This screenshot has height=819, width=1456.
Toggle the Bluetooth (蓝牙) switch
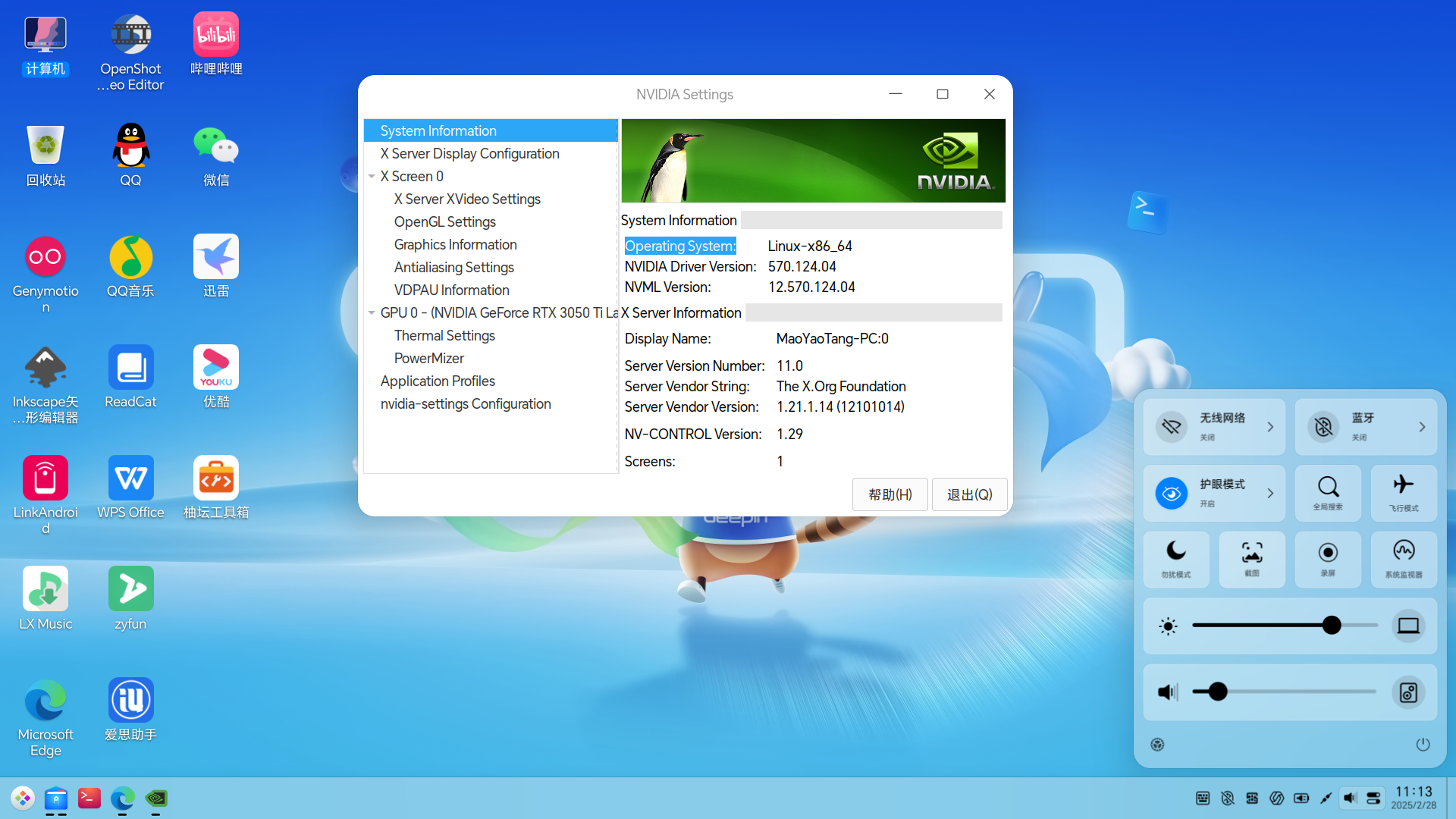click(x=1323, y=427)
